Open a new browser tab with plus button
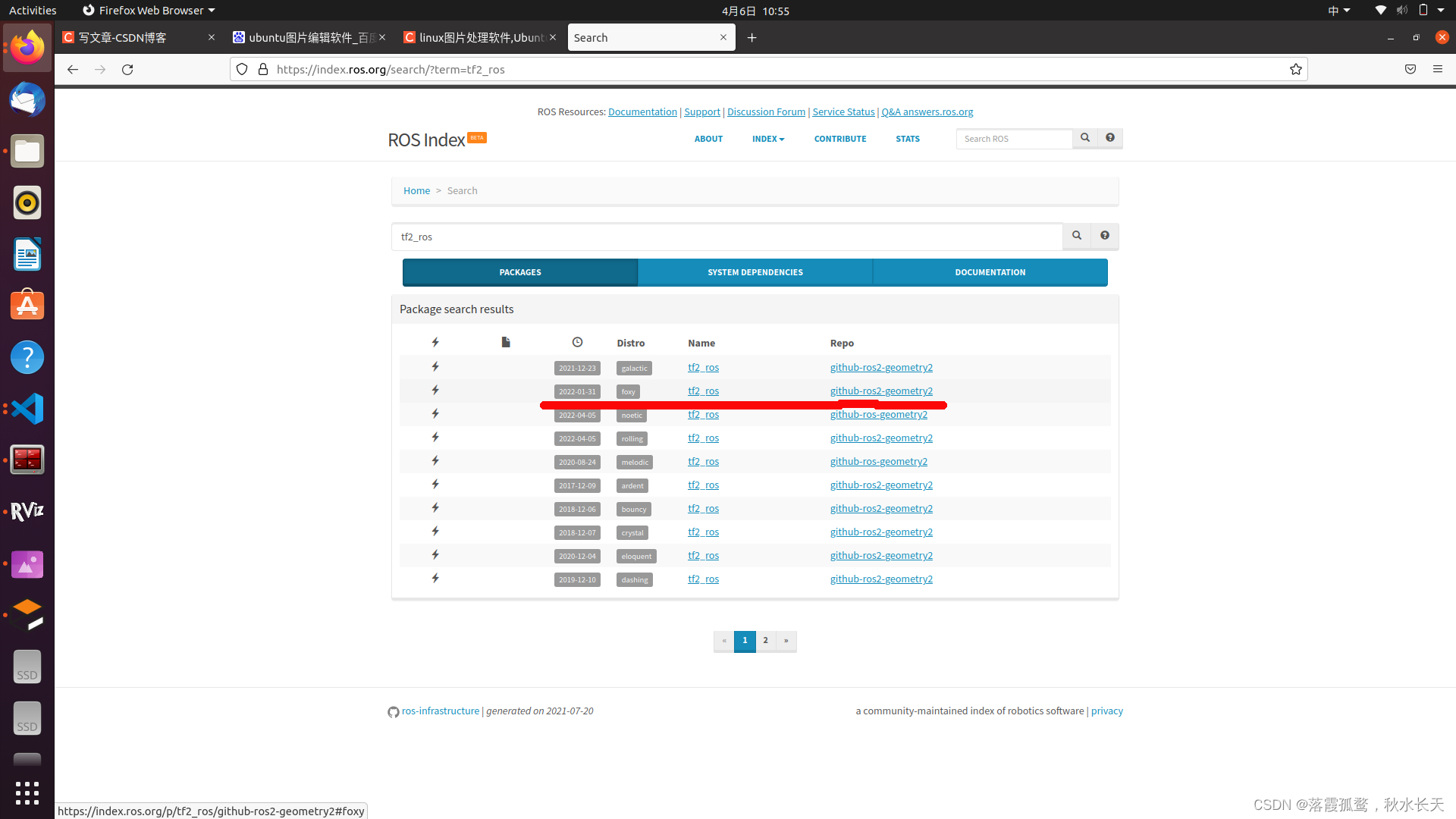This screenshot has height=819, width=1456. click(752, 37)
